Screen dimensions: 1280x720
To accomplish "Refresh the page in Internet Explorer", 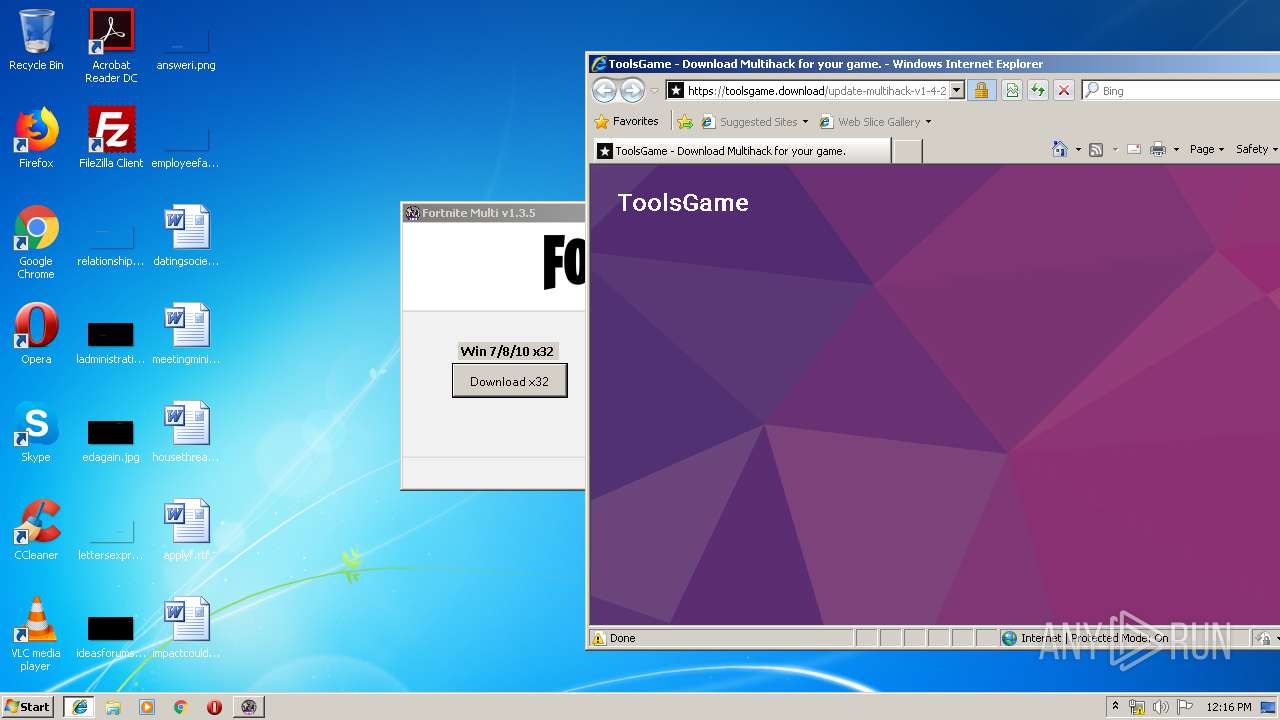I will coord(1038,91).
